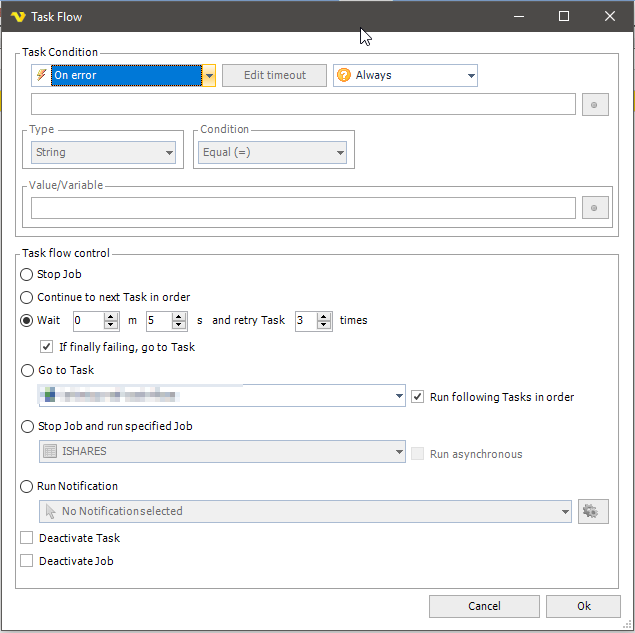Select the Run Notification radio option
Screen dimensions: 635x633
(x=27, y=486)
